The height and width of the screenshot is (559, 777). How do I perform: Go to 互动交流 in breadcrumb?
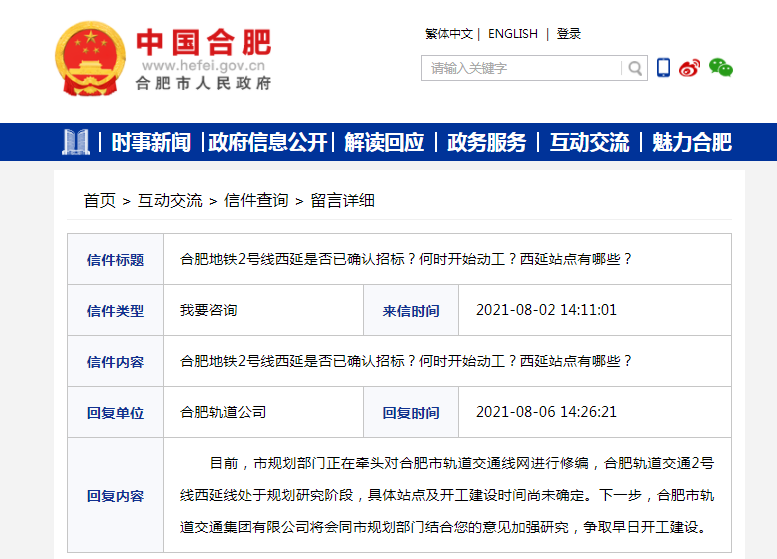pyautogui.click(x=170, y=201)
